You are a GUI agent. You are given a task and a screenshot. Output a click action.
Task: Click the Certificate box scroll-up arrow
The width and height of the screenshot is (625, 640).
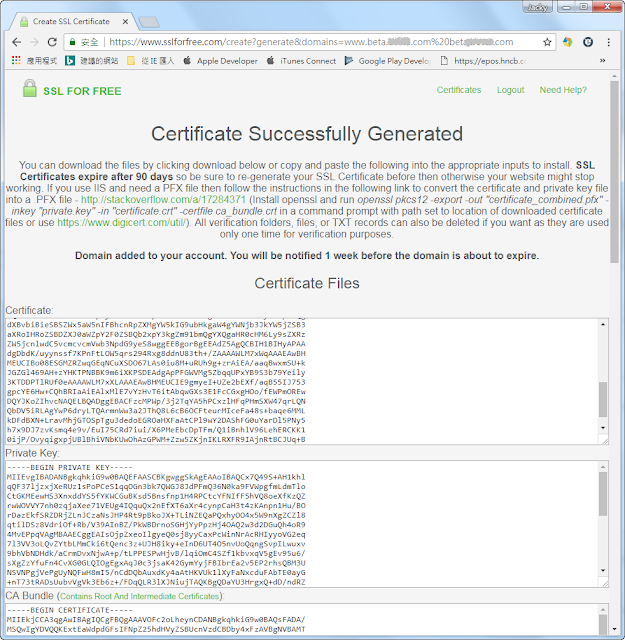603,324
